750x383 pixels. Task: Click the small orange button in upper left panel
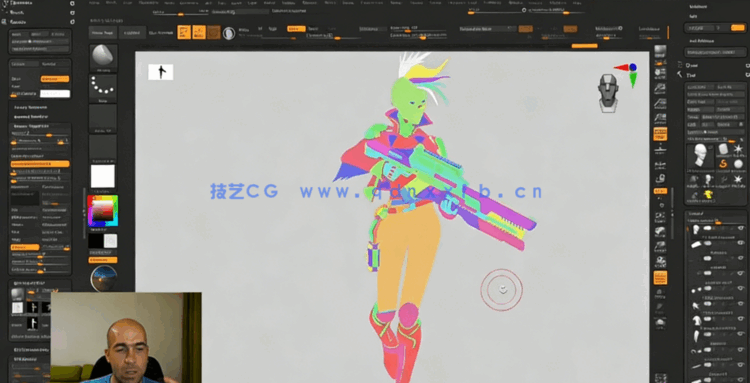coord(55,79)
